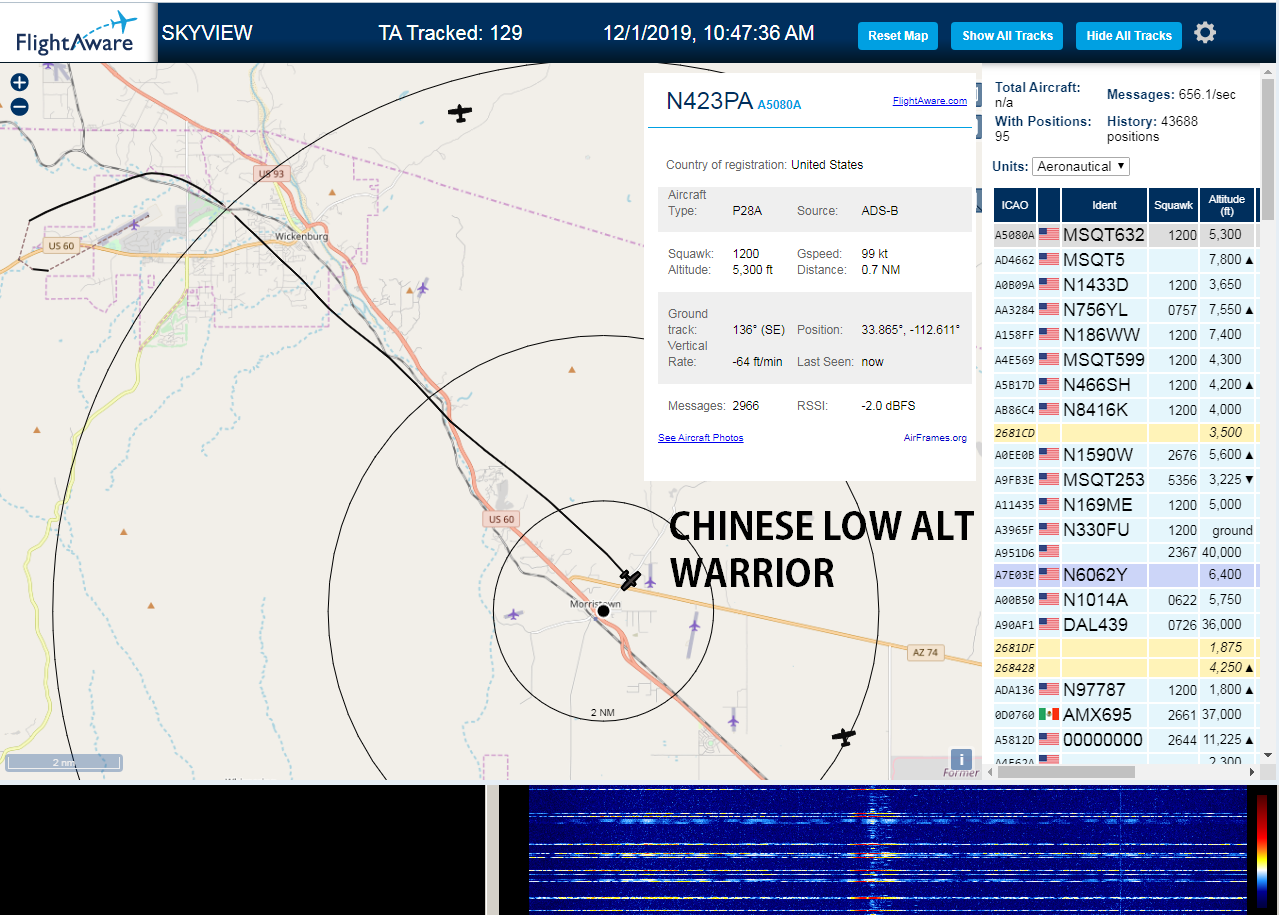Click the Reset Map button

[x=898, y=36]
